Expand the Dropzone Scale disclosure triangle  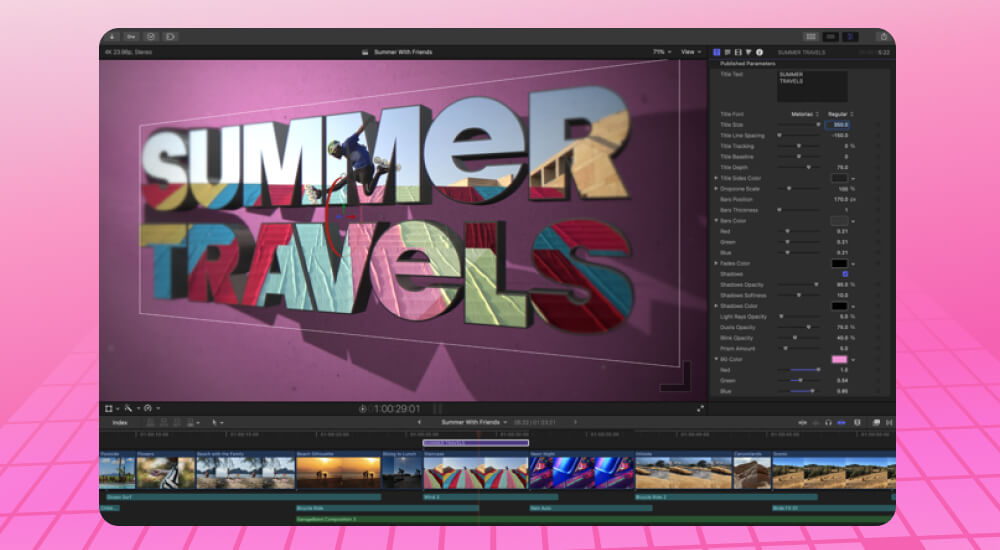click(x=716, y=189)
